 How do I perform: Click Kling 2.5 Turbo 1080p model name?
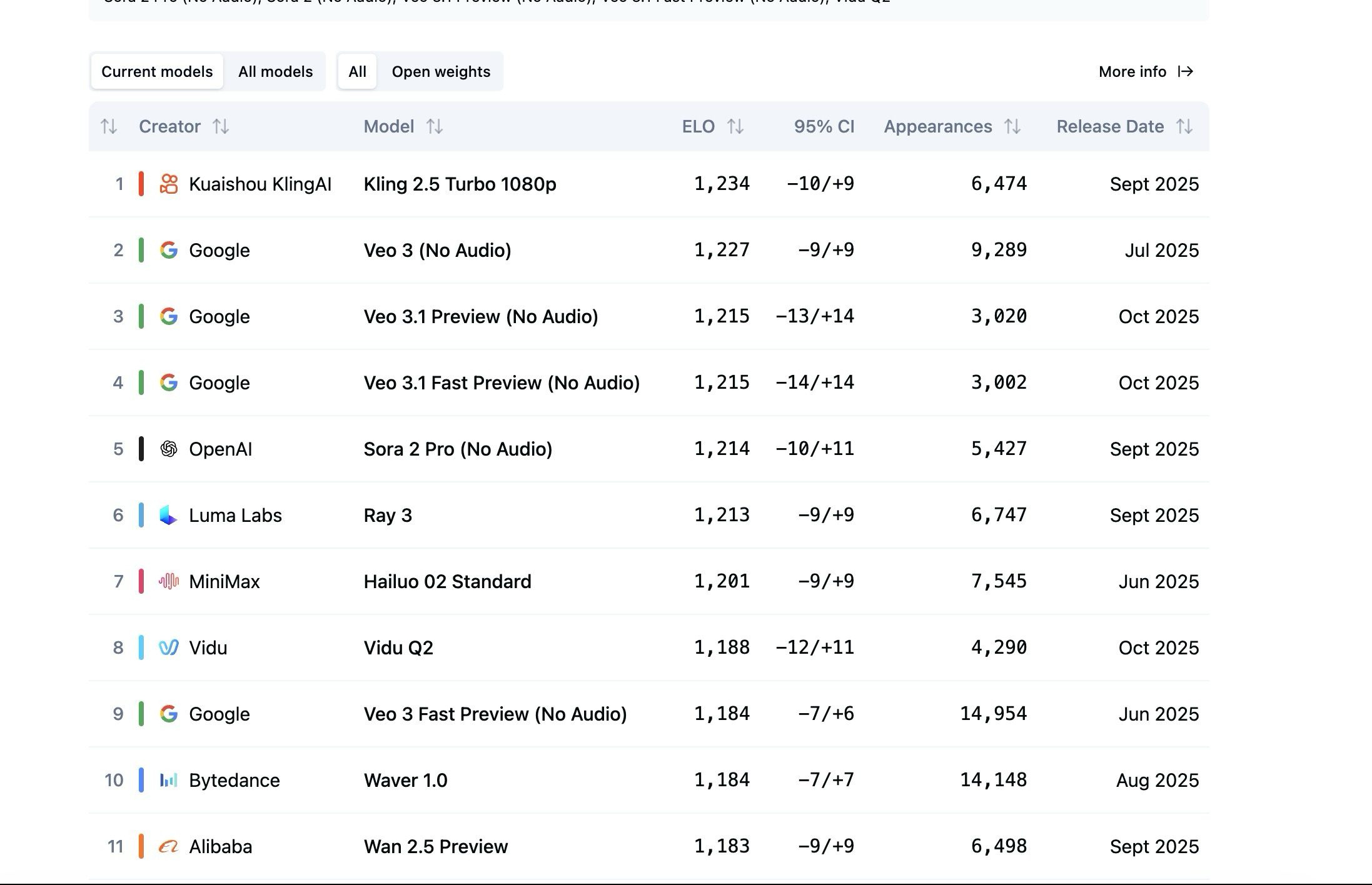click(x=460, y=184)
